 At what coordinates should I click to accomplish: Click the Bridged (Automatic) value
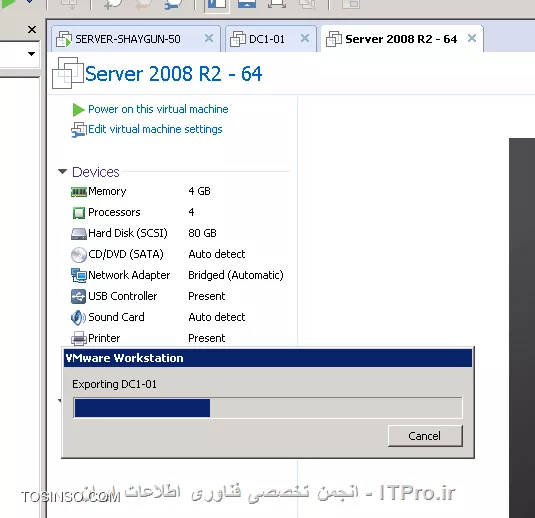tap(236, 275)
